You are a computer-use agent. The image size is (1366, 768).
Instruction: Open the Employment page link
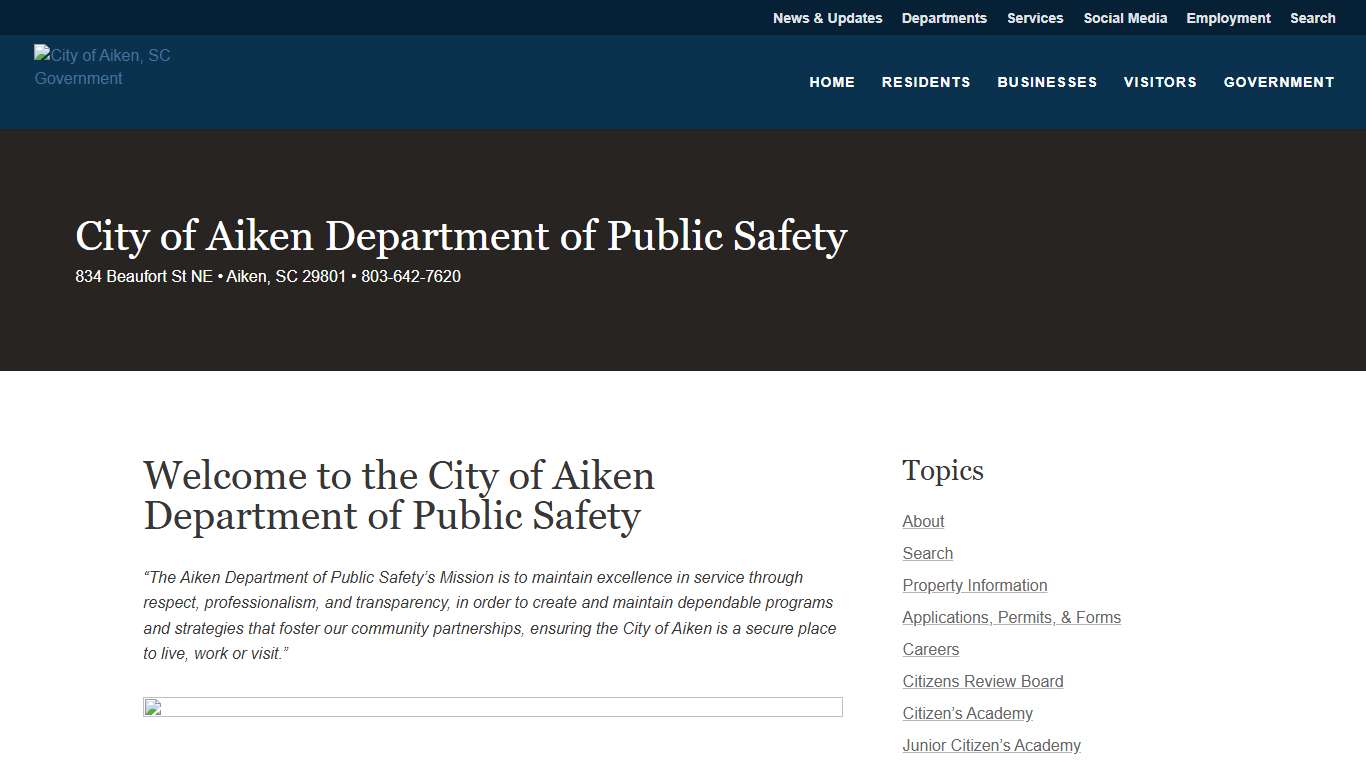(x=1228, y=18)
